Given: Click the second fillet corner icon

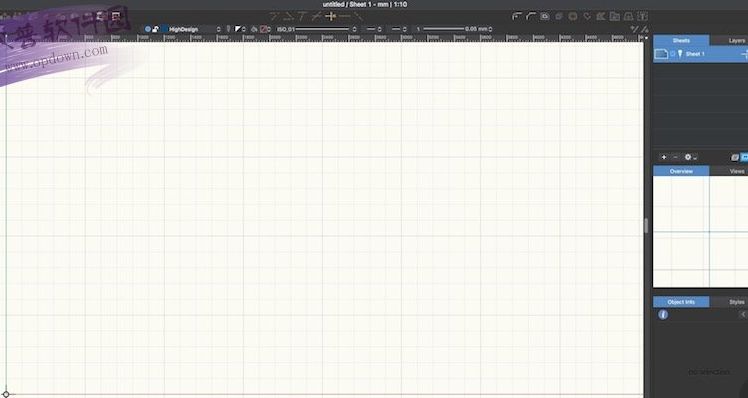Looking at the screenshot, I should pos(530,16).
